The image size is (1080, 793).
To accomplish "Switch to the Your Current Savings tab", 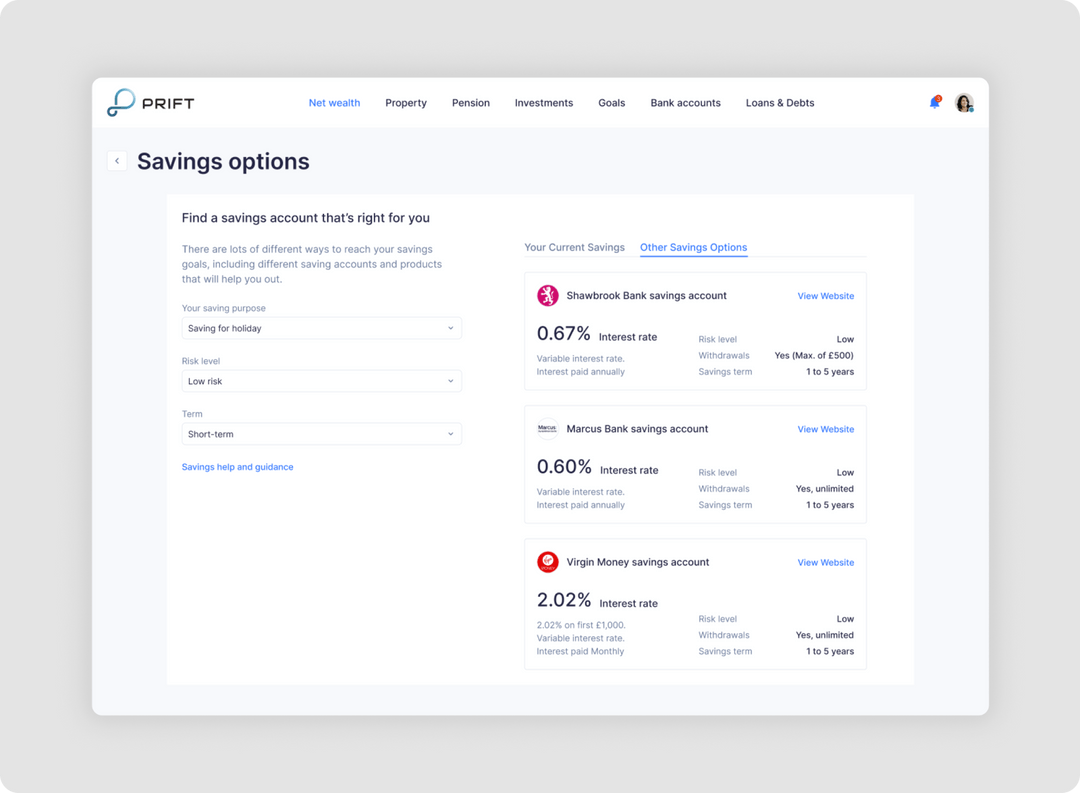I will click(574, 247).
